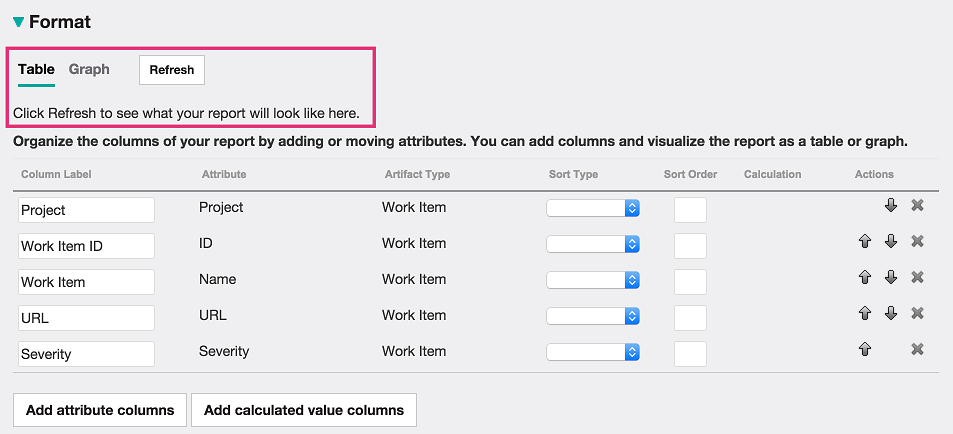The width and height of the screenshot is (953, 434).
Task: Collapse the Format section triangle
Action: 18,22
